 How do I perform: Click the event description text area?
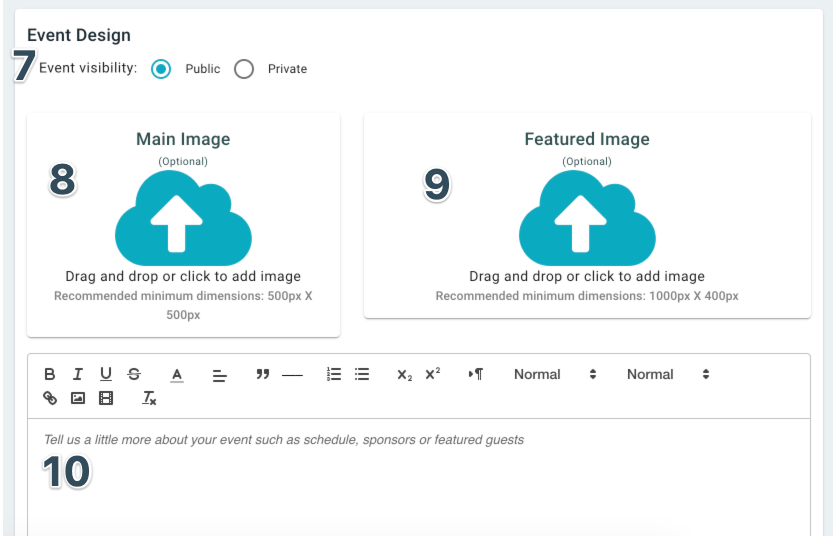click(419, 477)
